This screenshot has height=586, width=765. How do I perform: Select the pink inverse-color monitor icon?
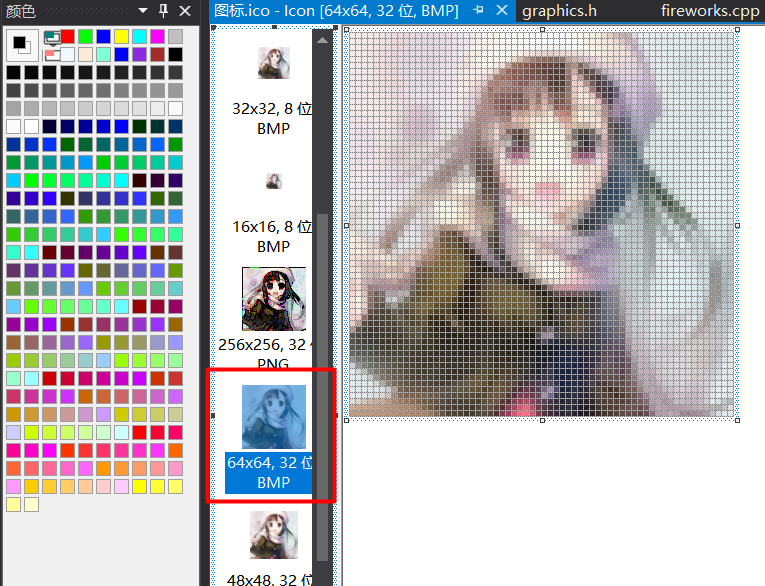pyautogui.click(x=52, y=54)
